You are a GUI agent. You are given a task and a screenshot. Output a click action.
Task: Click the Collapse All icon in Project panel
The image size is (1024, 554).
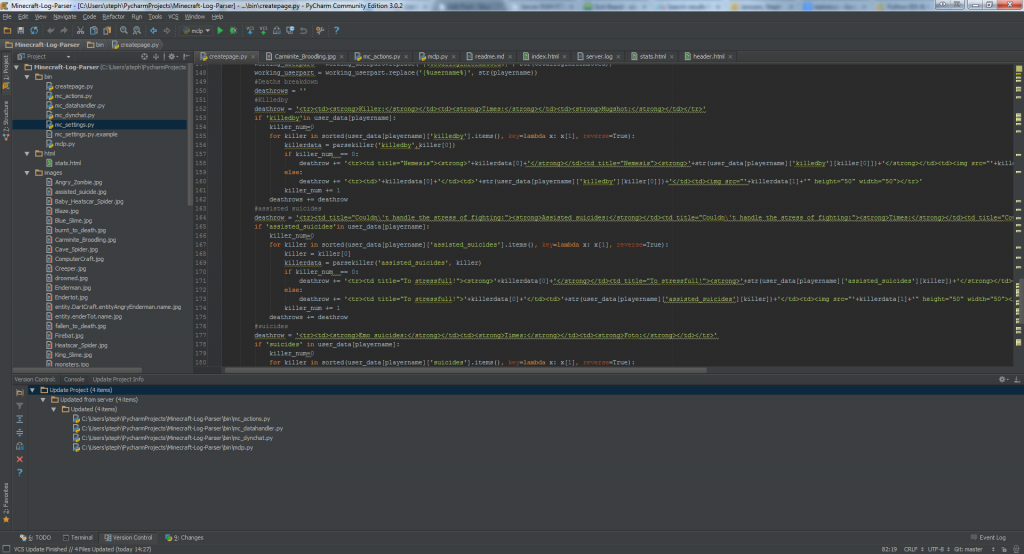click(155, 56)
